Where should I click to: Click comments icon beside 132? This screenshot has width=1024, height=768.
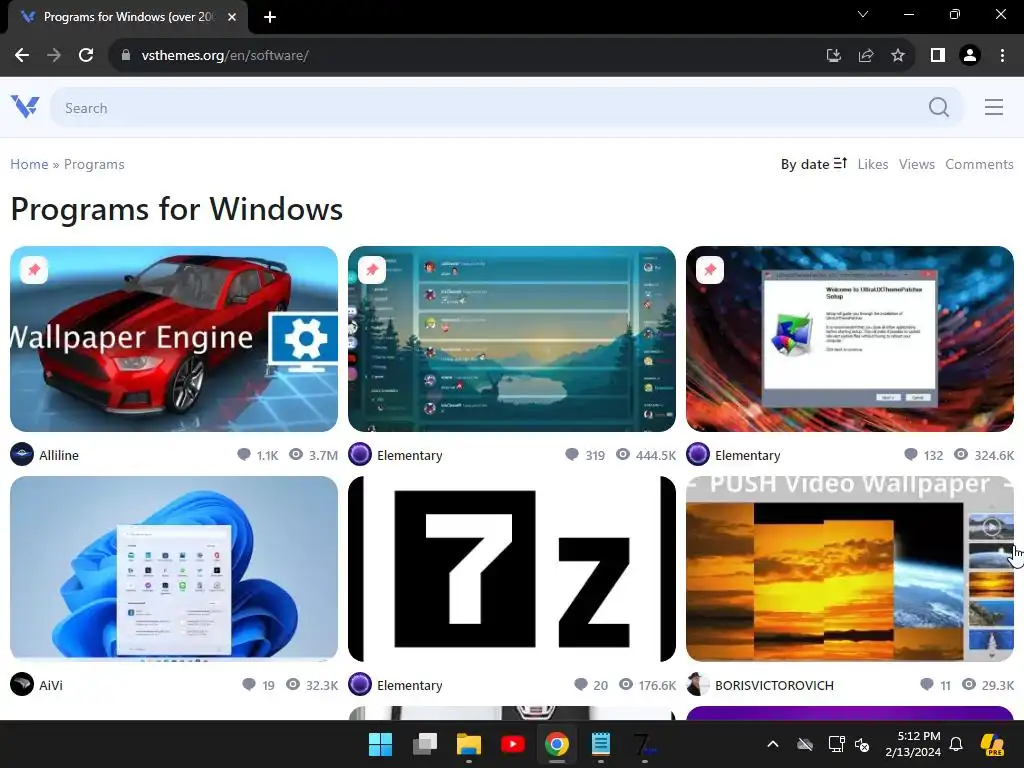(x=910, y=455)
